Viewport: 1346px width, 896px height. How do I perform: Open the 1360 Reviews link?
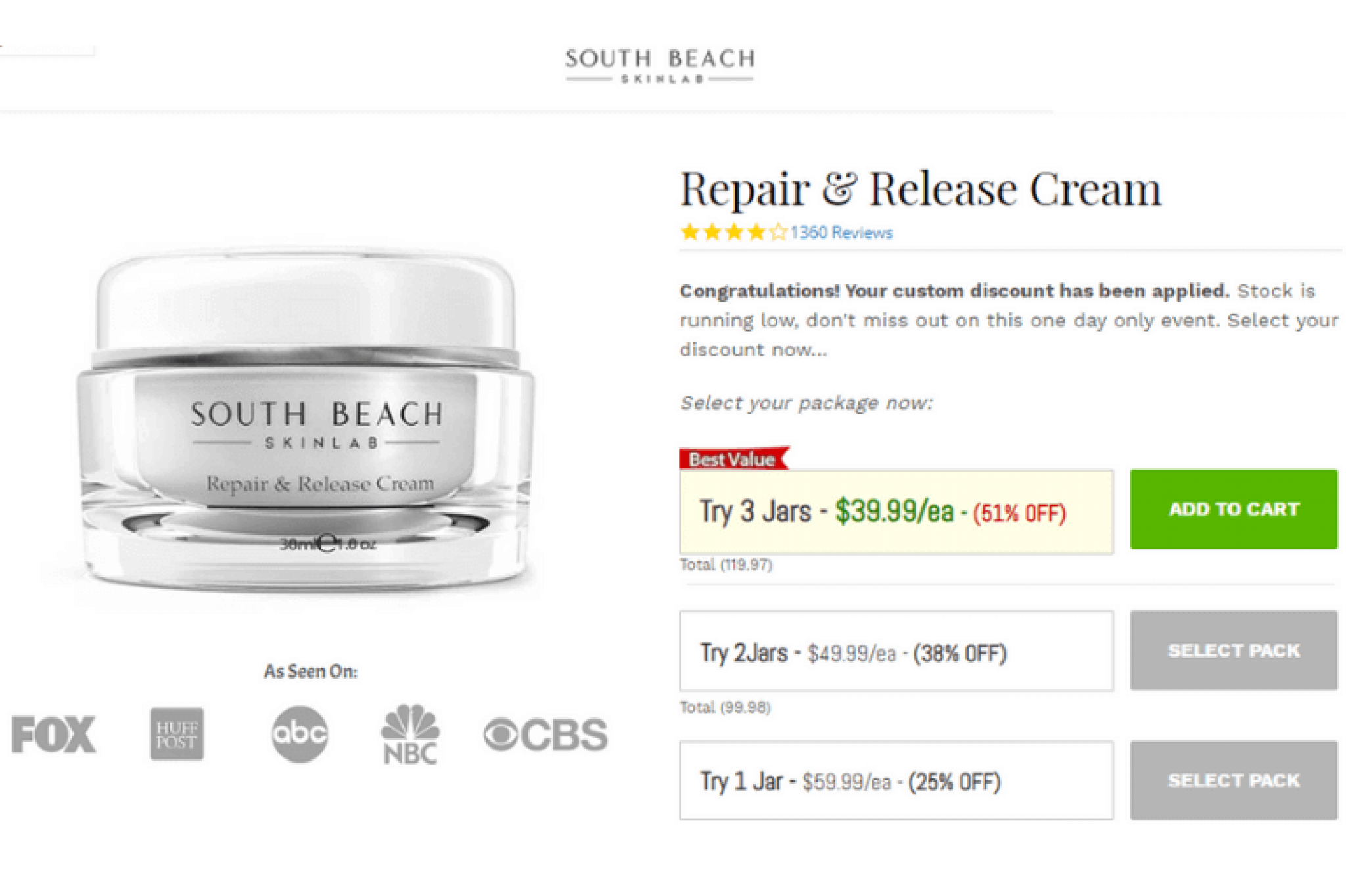coord(841,233)
